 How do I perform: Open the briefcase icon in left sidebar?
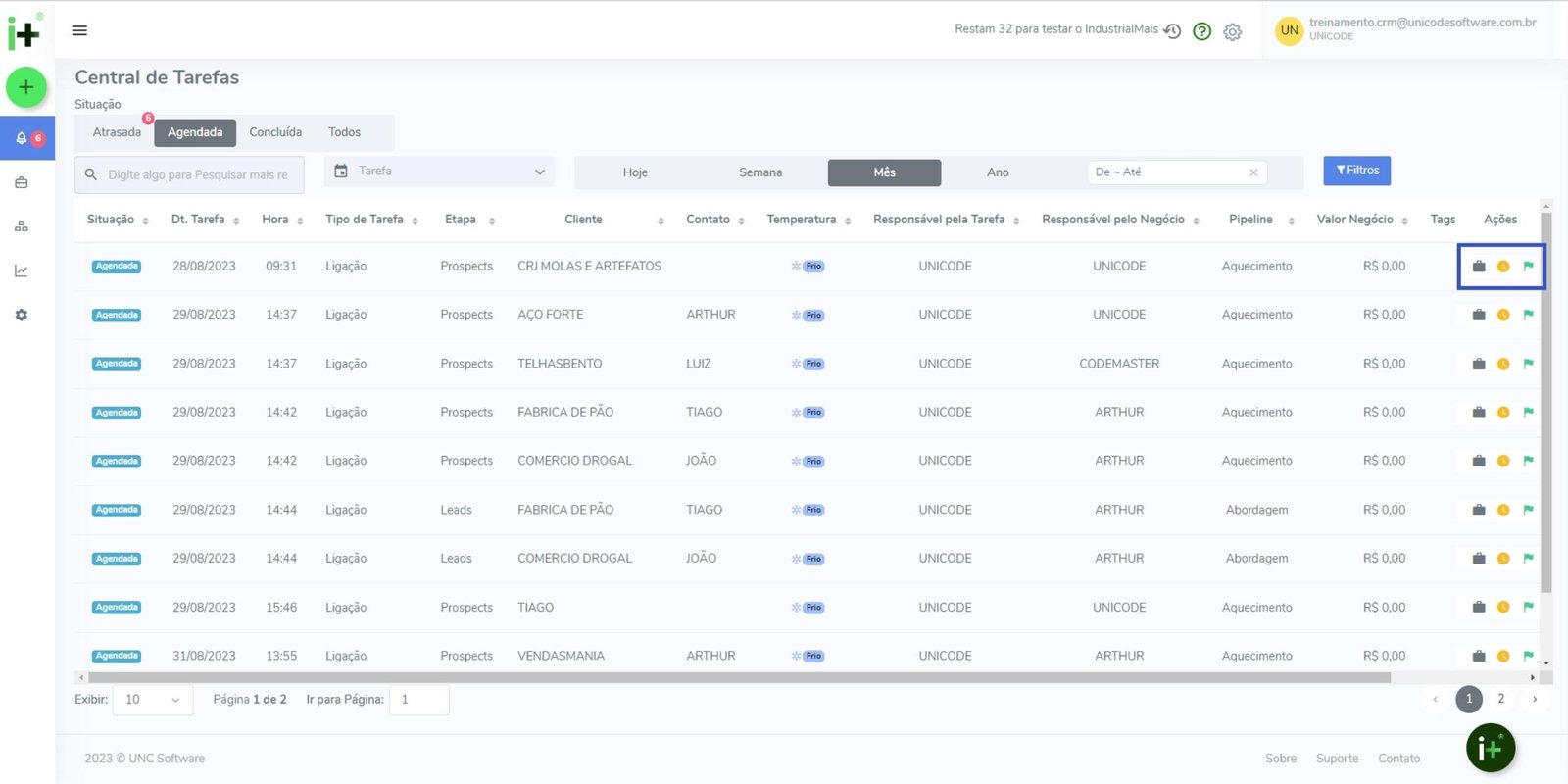click(x=22, y=182)
